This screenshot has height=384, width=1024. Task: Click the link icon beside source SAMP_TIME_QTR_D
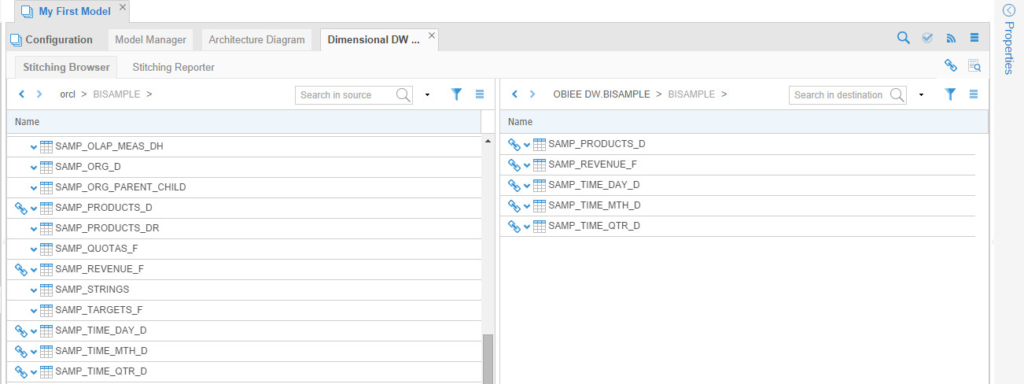click(22, 372)
